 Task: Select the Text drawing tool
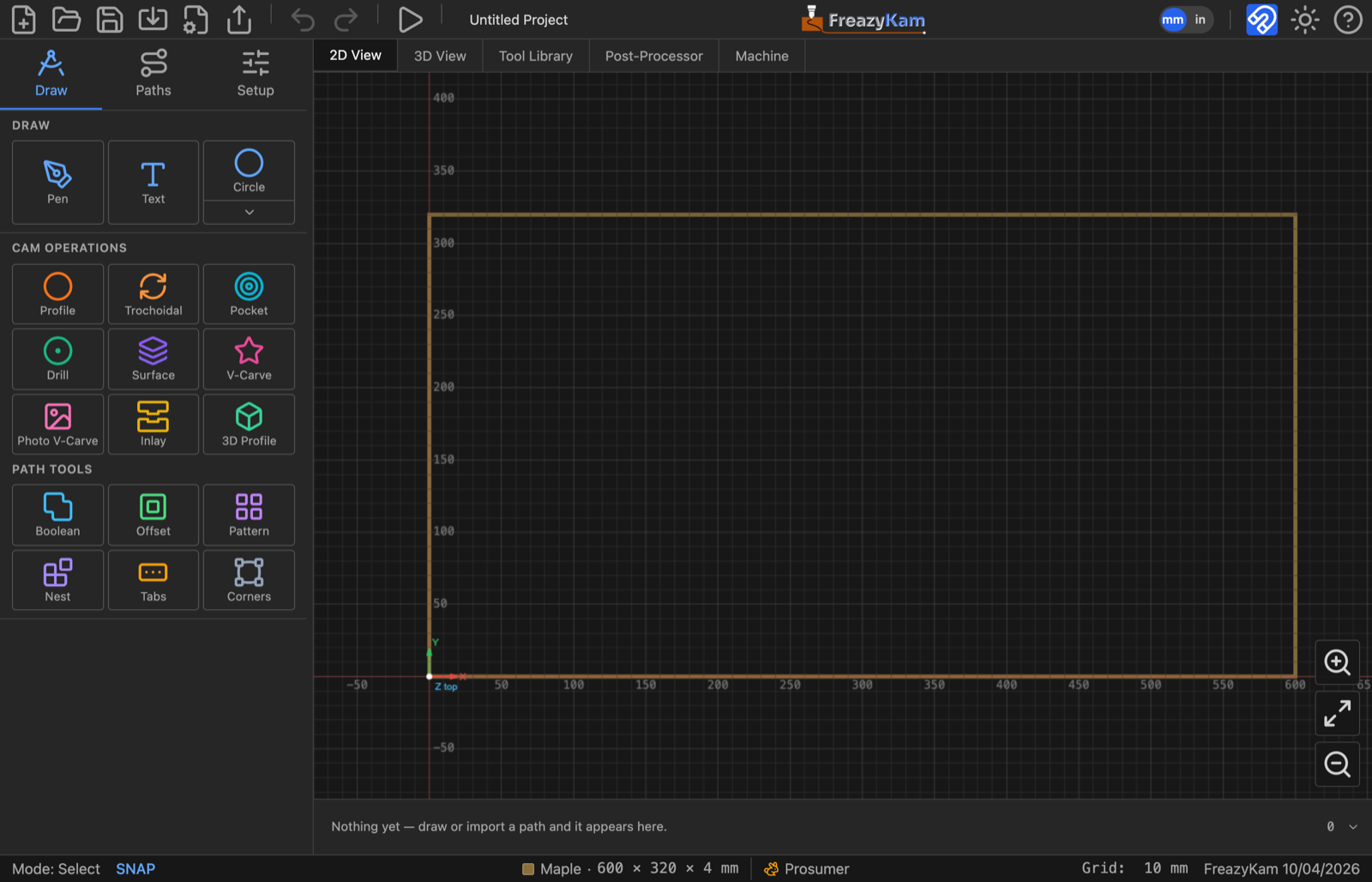(153, 182)
